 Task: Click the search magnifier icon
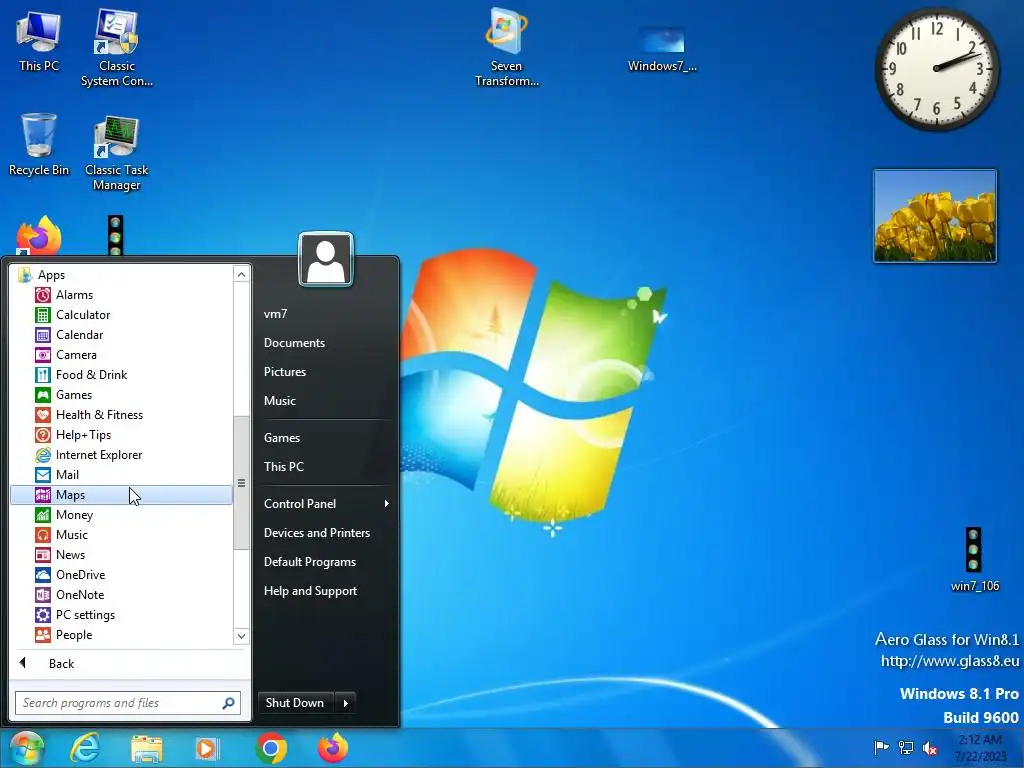click(x=229, y=703)
